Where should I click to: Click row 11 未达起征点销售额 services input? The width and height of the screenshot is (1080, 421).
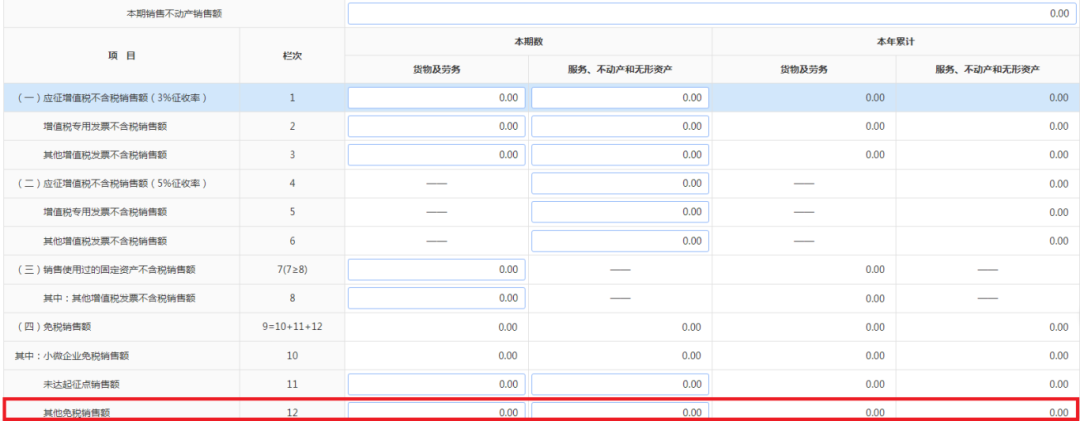(620, 384)
